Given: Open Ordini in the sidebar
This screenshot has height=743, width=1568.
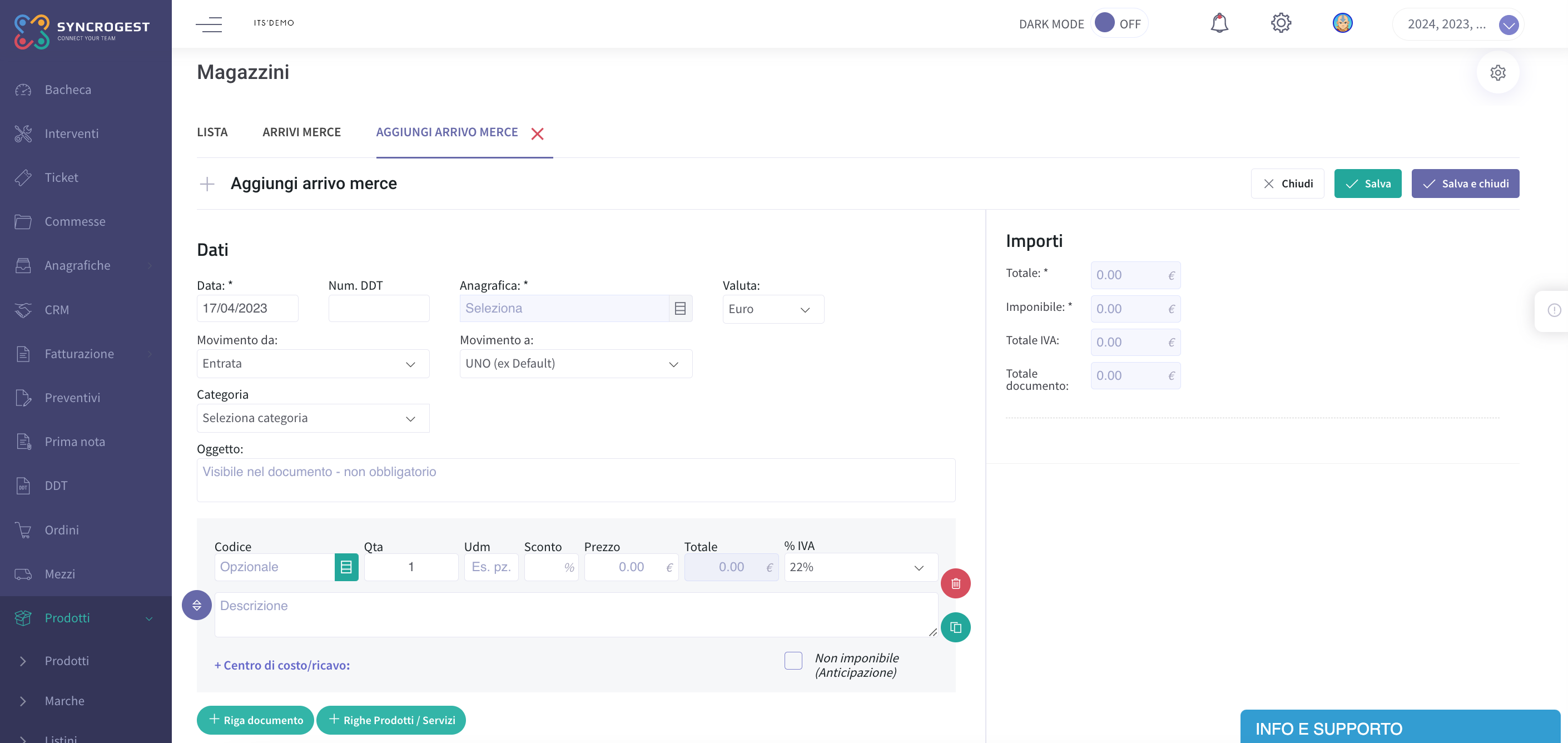Looking at the screenshot, I should point(62,530).
